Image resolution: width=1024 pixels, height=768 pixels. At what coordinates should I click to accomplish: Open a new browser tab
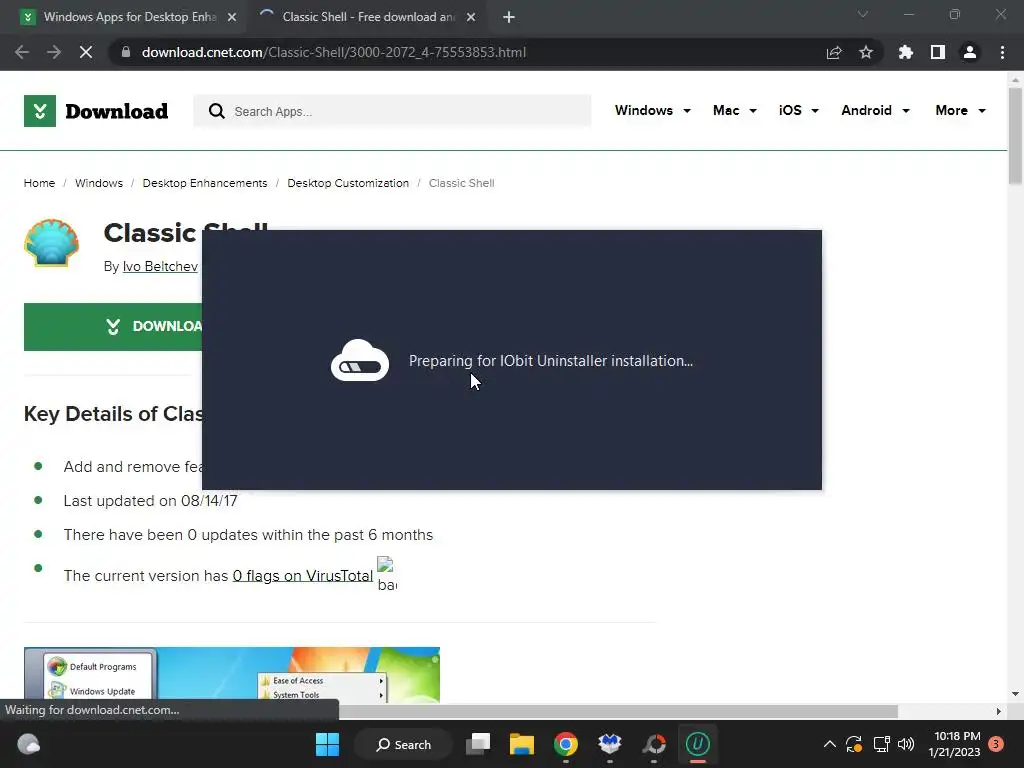tap(509, 18)
